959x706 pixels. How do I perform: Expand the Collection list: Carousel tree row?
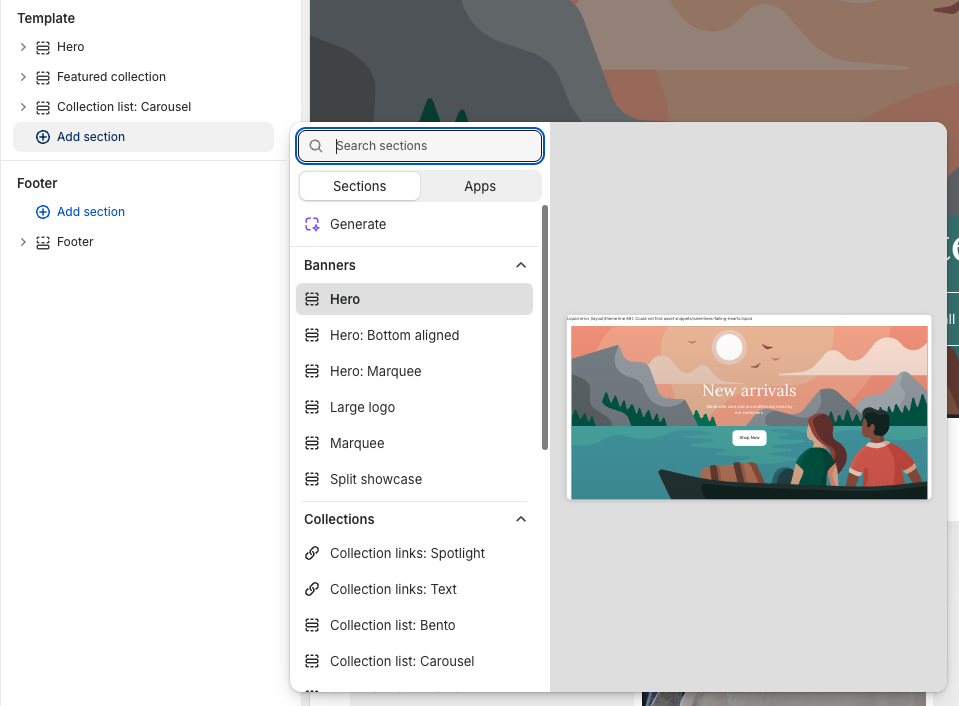[23, 107]
